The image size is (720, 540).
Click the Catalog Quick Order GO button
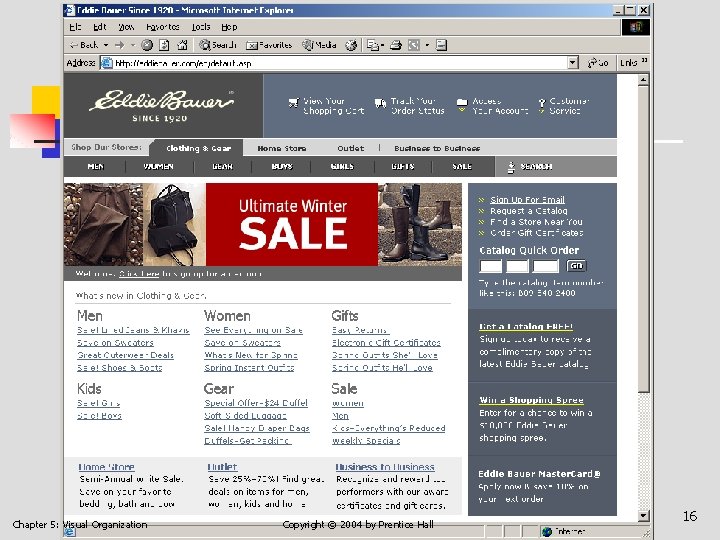point(576,266)
